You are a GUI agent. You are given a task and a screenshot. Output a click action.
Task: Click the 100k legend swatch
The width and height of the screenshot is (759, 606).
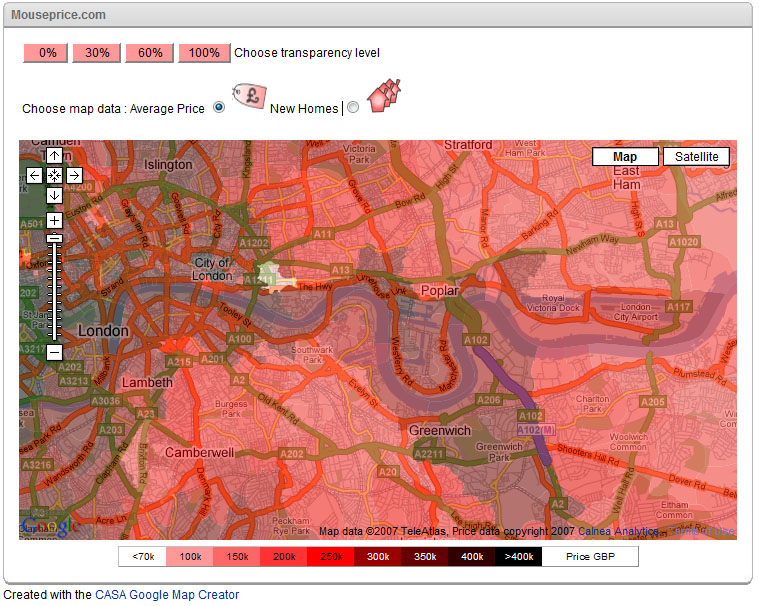190,557
